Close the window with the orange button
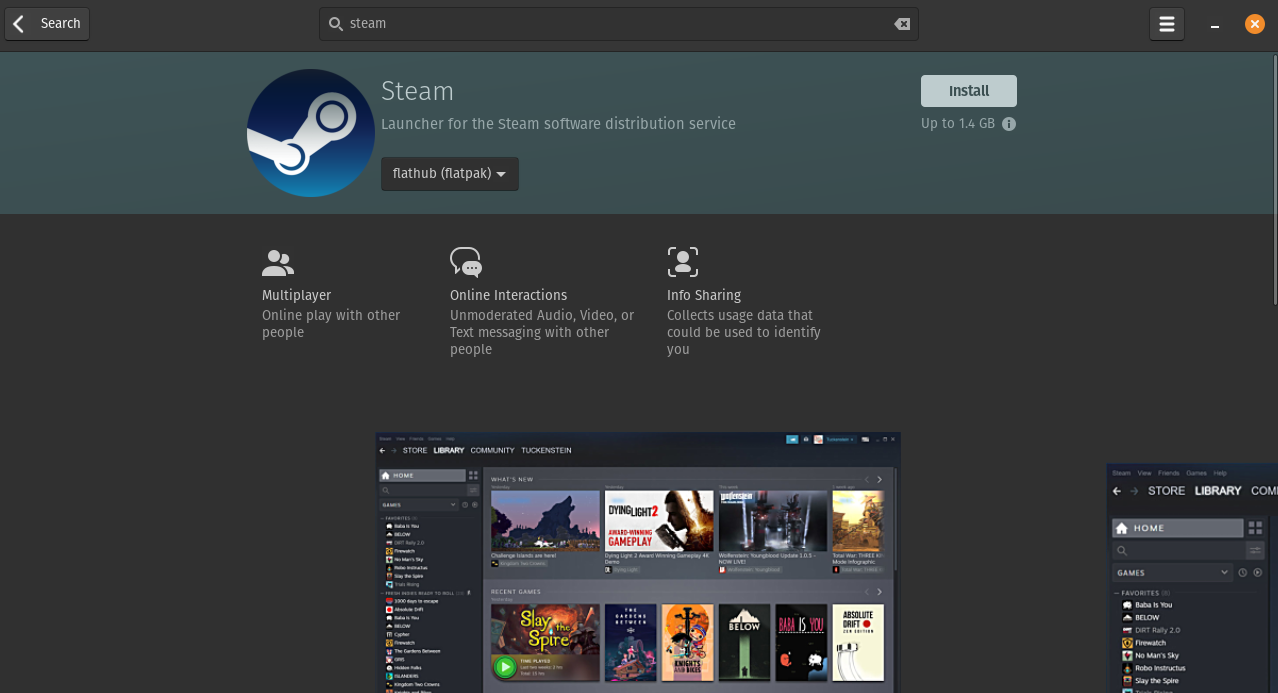1278x693 pixels. tap(1254, 24)
